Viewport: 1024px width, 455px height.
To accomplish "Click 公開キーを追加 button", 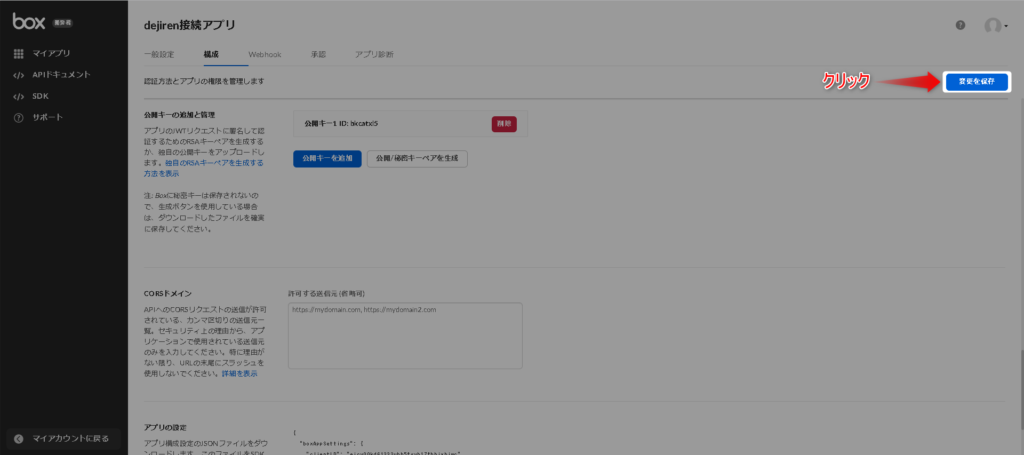I will pyautogui.click(x=327, y=159).
